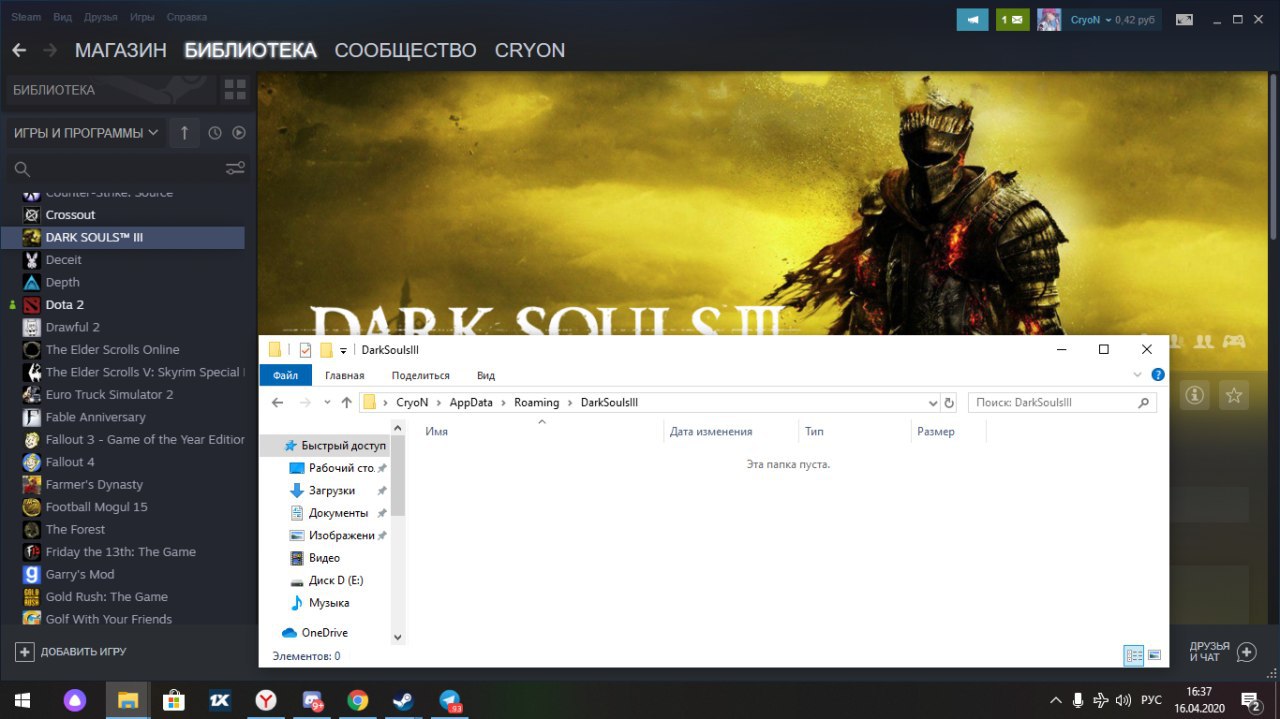
Task: Go back in Explorer navigation
Action: 278,402
